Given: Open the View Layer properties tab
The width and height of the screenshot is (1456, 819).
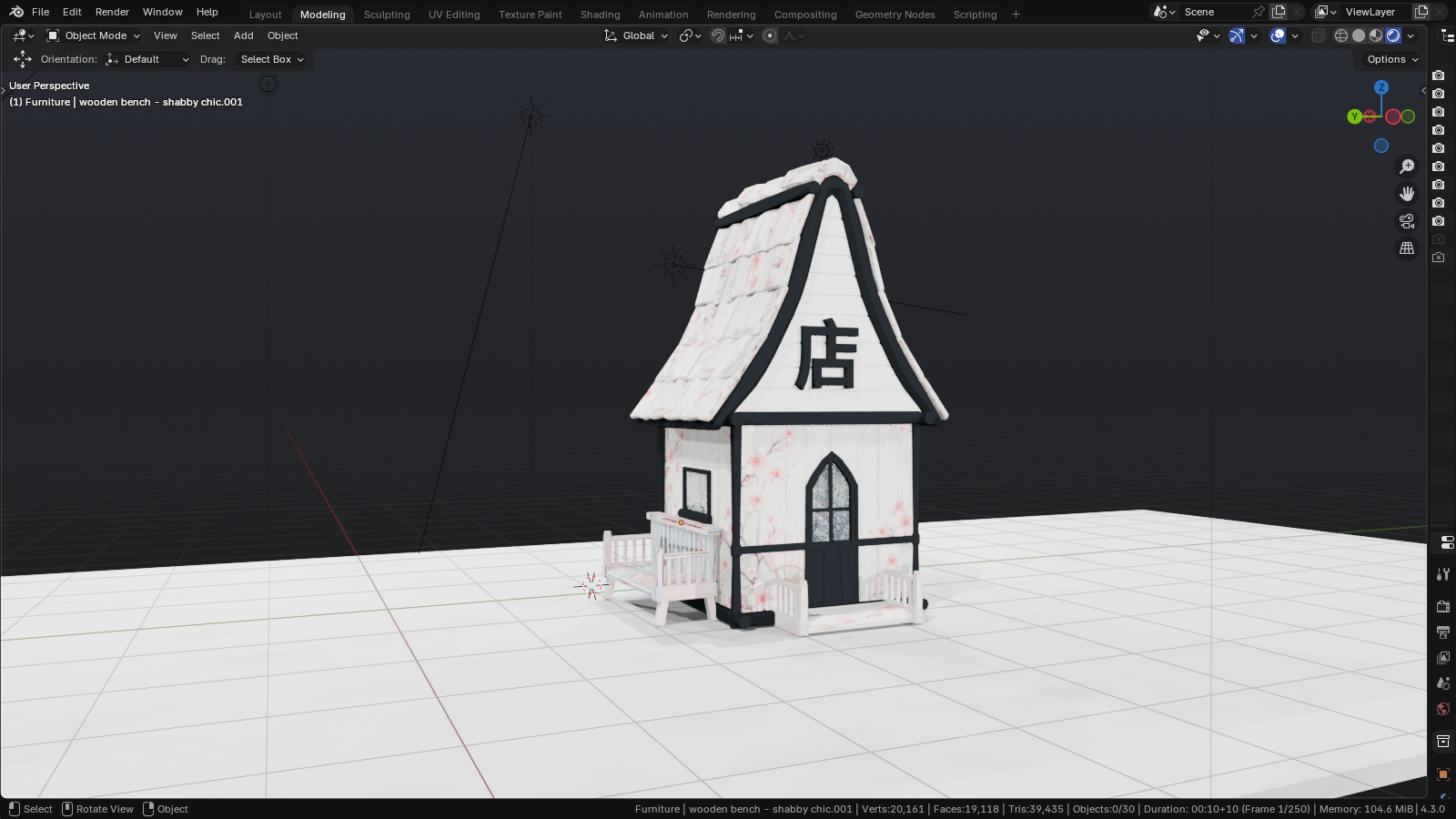Looking at the screenshot, I should (1442, 657).
